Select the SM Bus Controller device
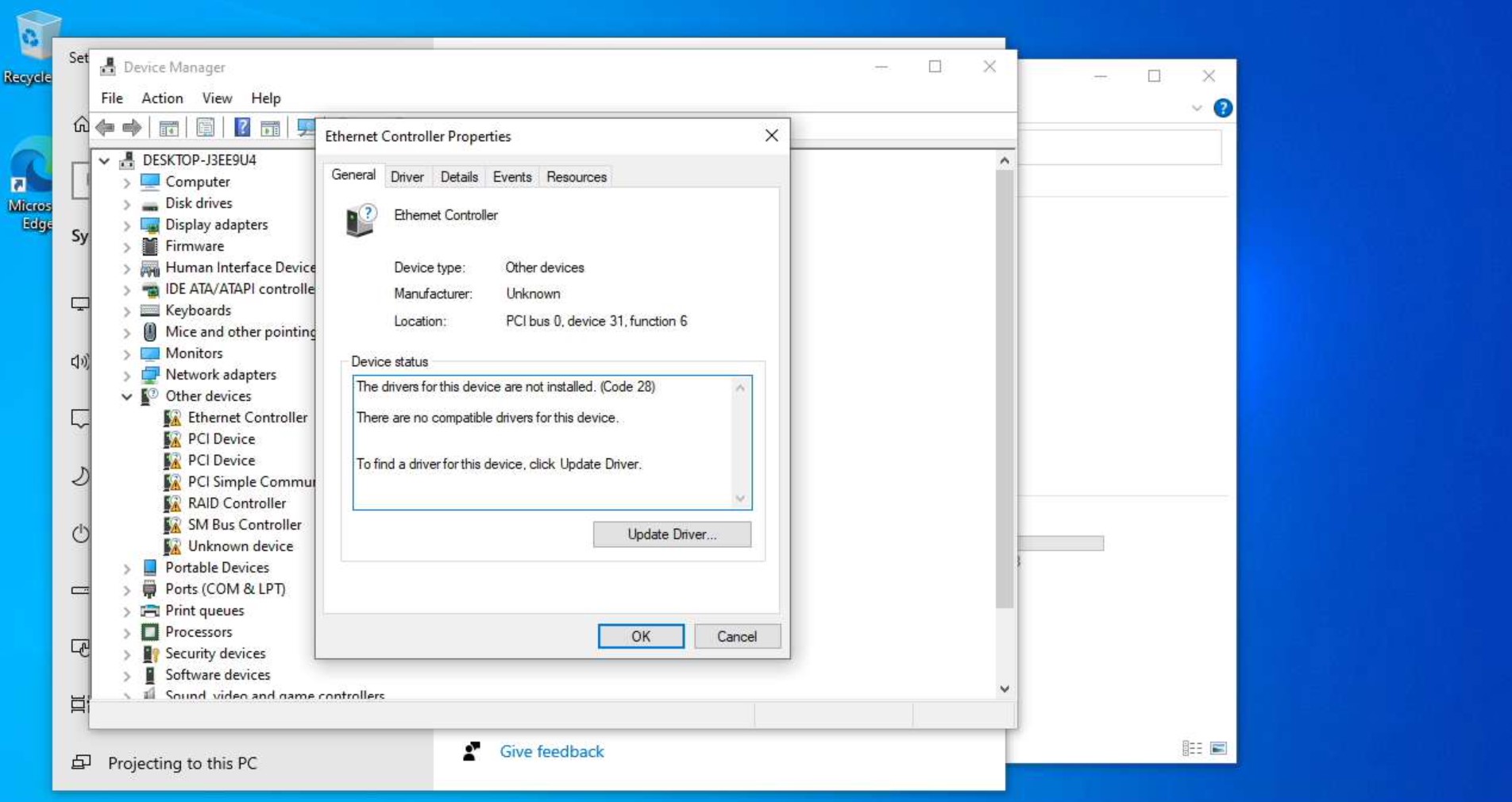 tap(245, 524)
